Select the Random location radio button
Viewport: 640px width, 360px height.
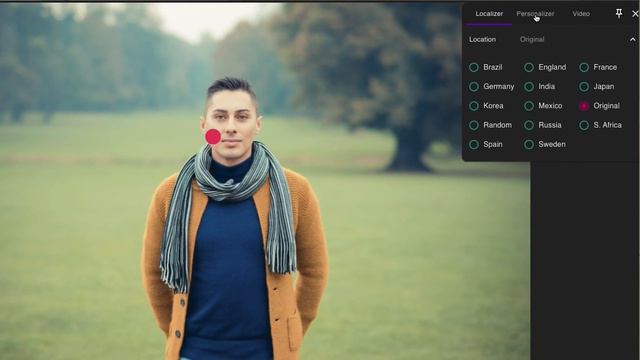(x=473, y=125)
